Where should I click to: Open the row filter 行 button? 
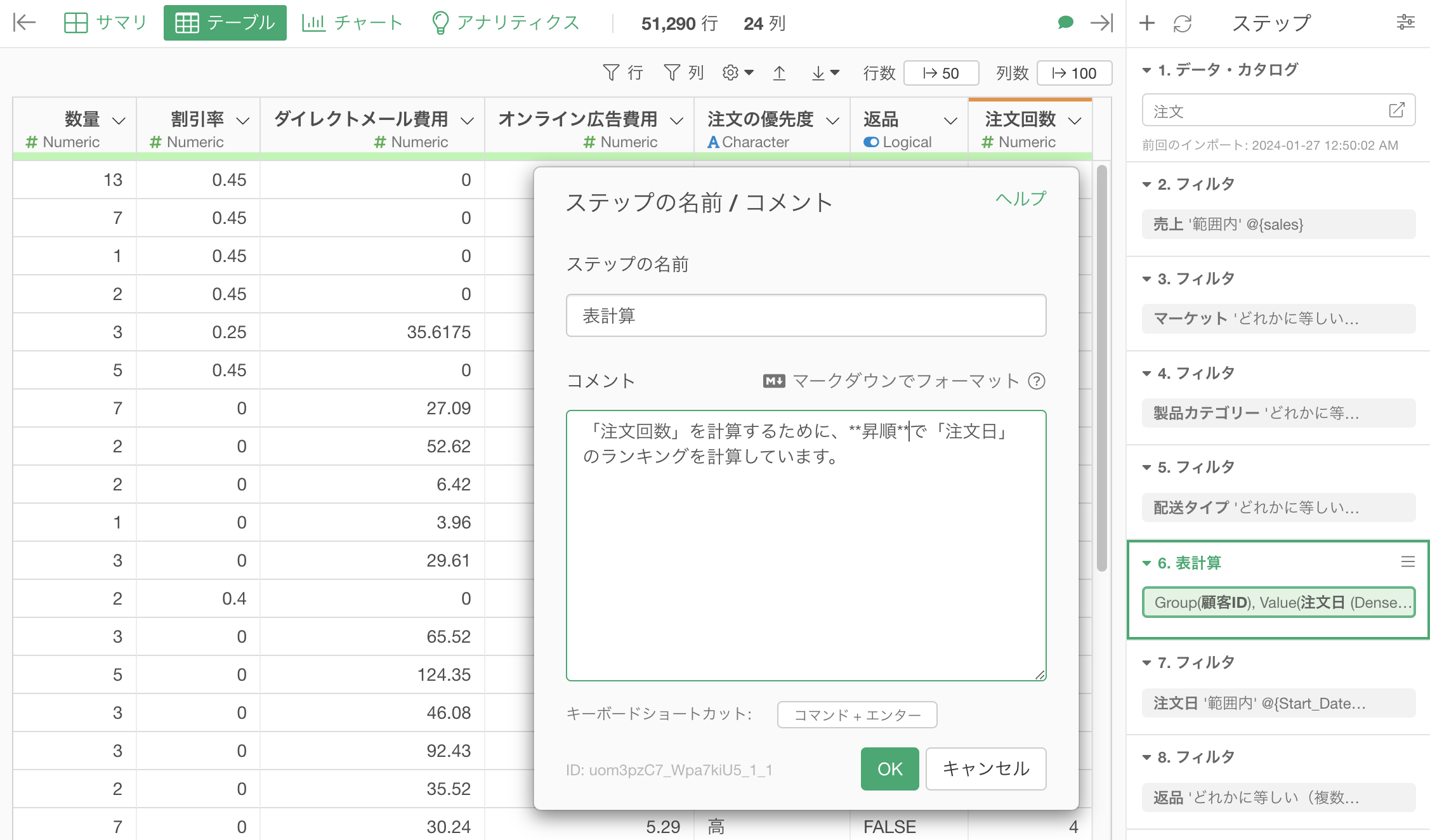pos(623,73)
